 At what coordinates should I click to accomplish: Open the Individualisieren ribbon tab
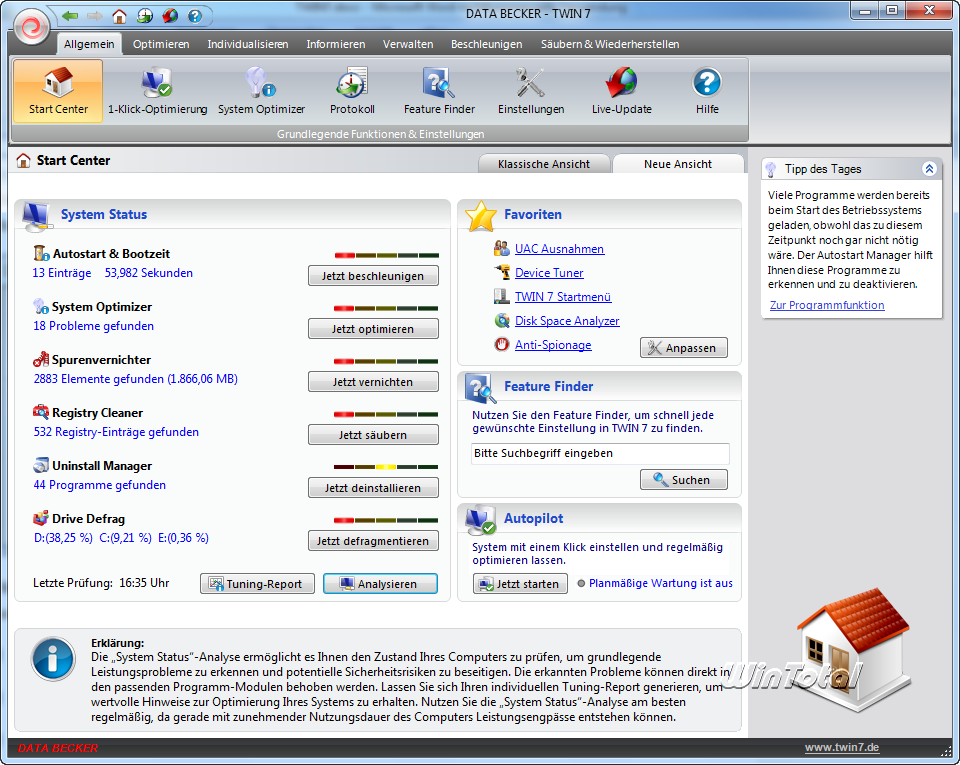click(x=248, y=44)
